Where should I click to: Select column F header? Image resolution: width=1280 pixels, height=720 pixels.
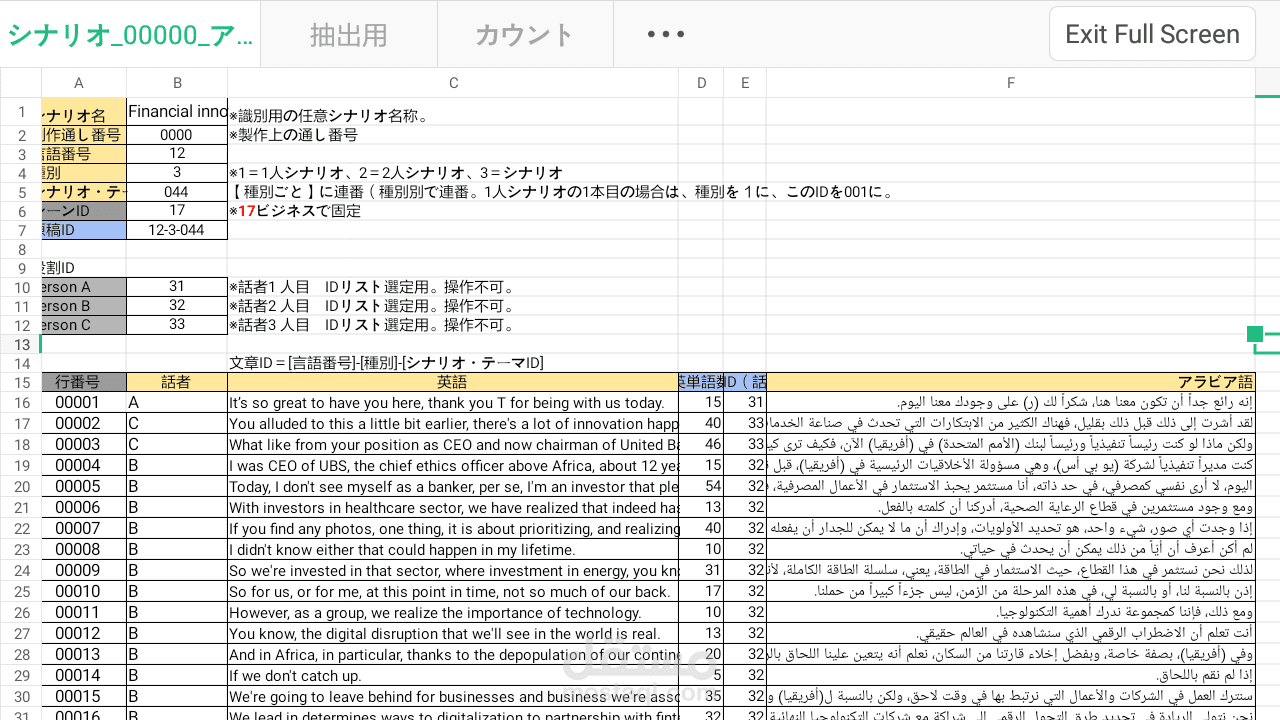coord(1010,83)
